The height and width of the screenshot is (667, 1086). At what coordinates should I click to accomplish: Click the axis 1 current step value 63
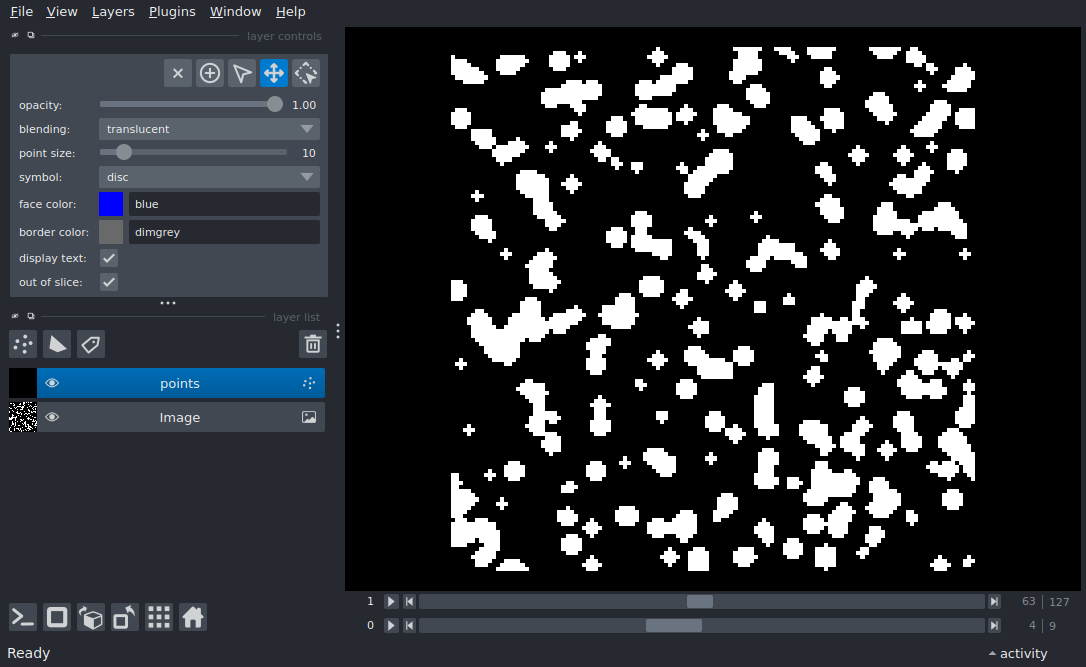1029,602
